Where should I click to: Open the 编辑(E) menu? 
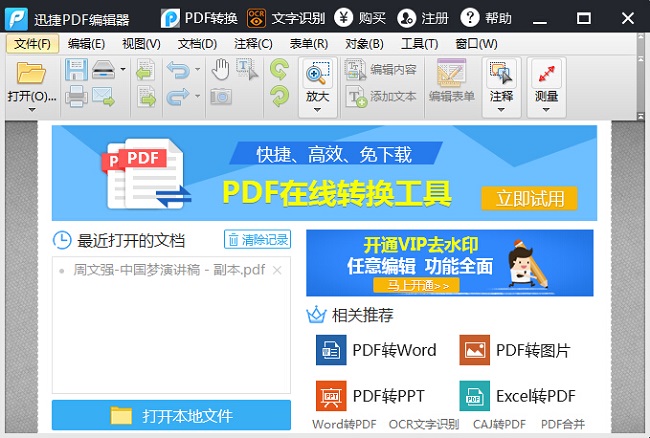coord(86,44)
